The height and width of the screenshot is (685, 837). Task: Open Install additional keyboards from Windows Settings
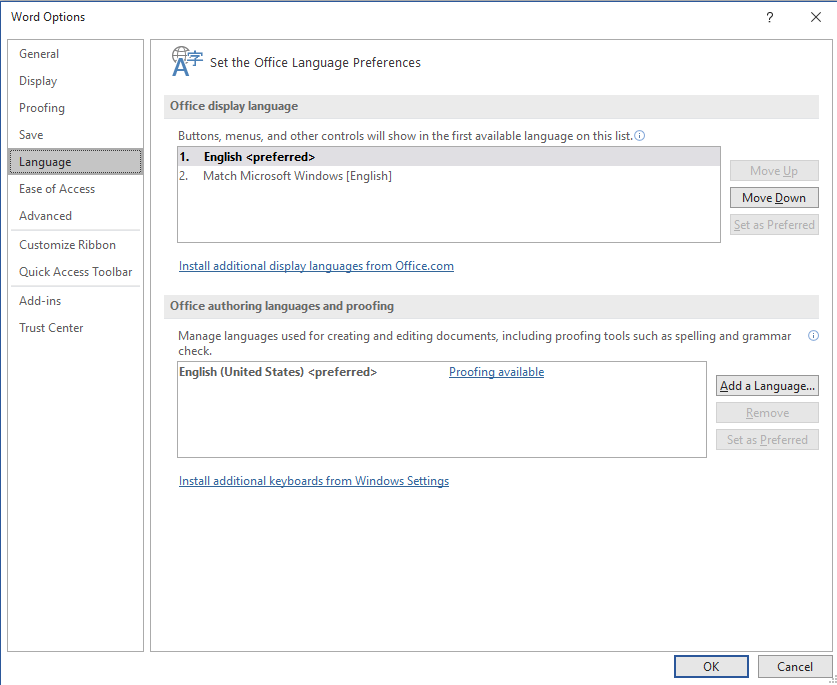[314, 481]
